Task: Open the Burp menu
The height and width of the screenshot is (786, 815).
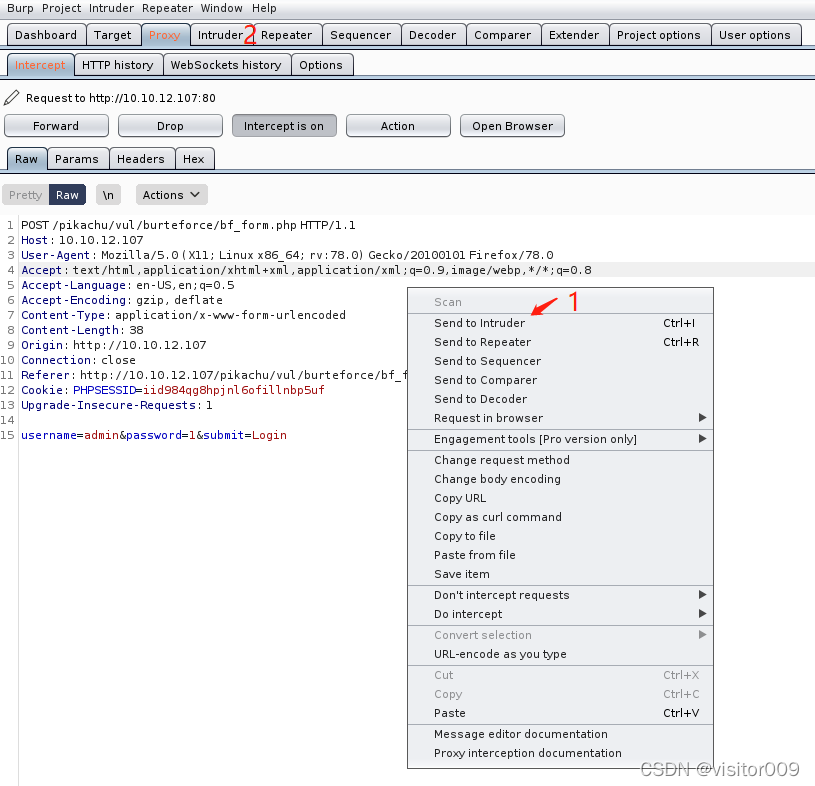Action: [x=20, y=8]
